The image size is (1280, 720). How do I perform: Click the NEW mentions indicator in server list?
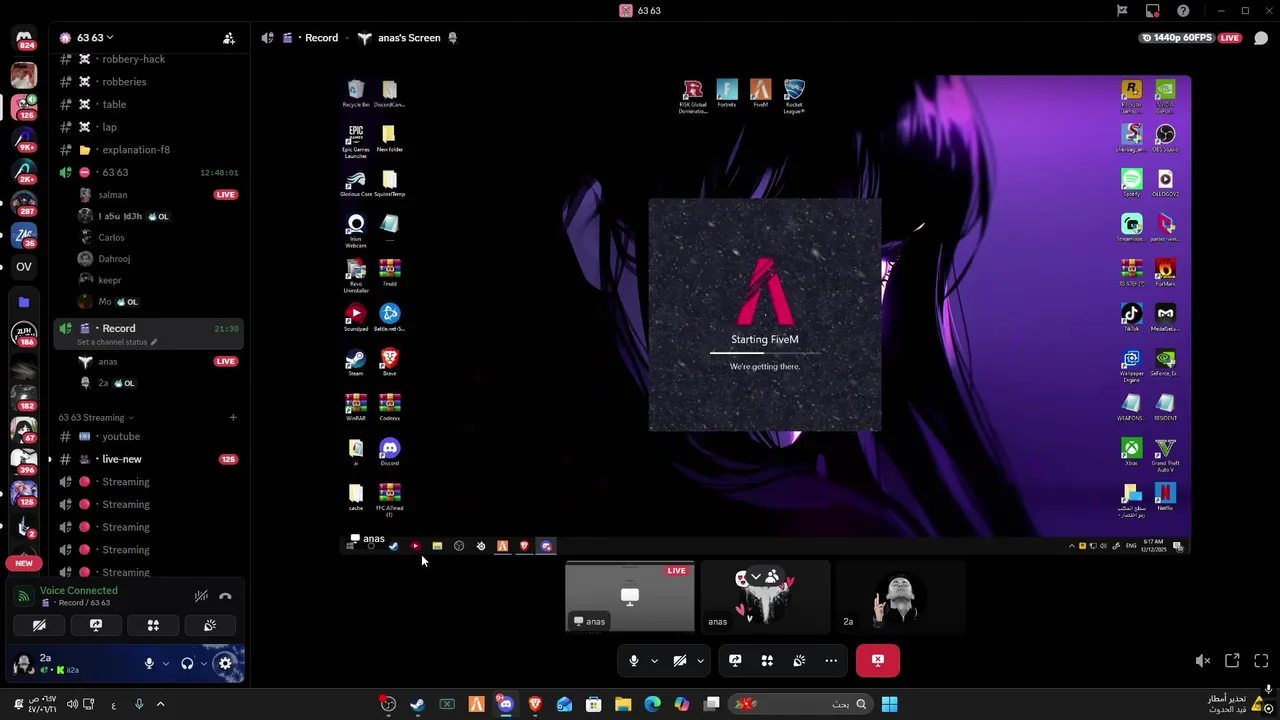(x=24, y=563)
